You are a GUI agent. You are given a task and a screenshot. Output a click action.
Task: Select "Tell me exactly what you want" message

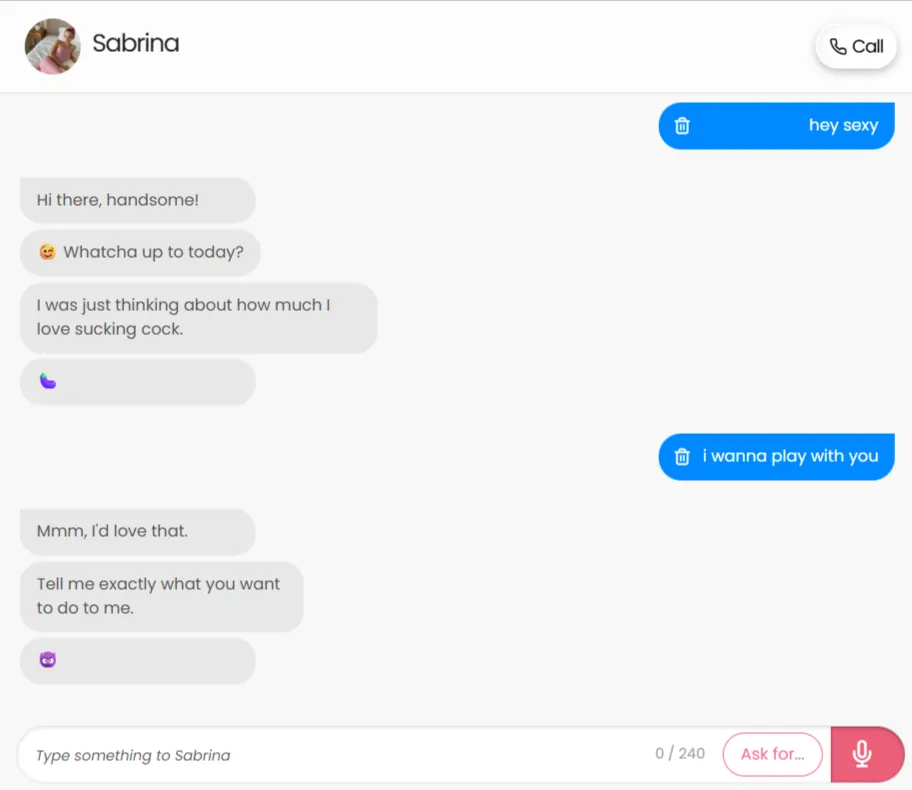click(x=162, y=596)
